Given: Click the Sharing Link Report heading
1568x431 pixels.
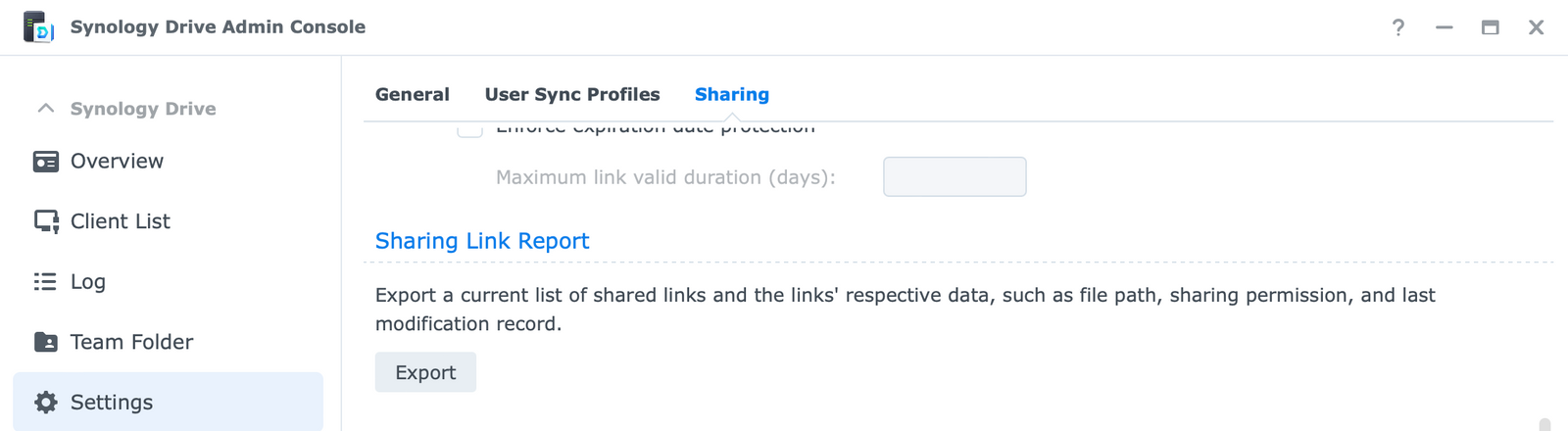Looking at the screenshot, I should pyautogui.click(x=482, y=241).
